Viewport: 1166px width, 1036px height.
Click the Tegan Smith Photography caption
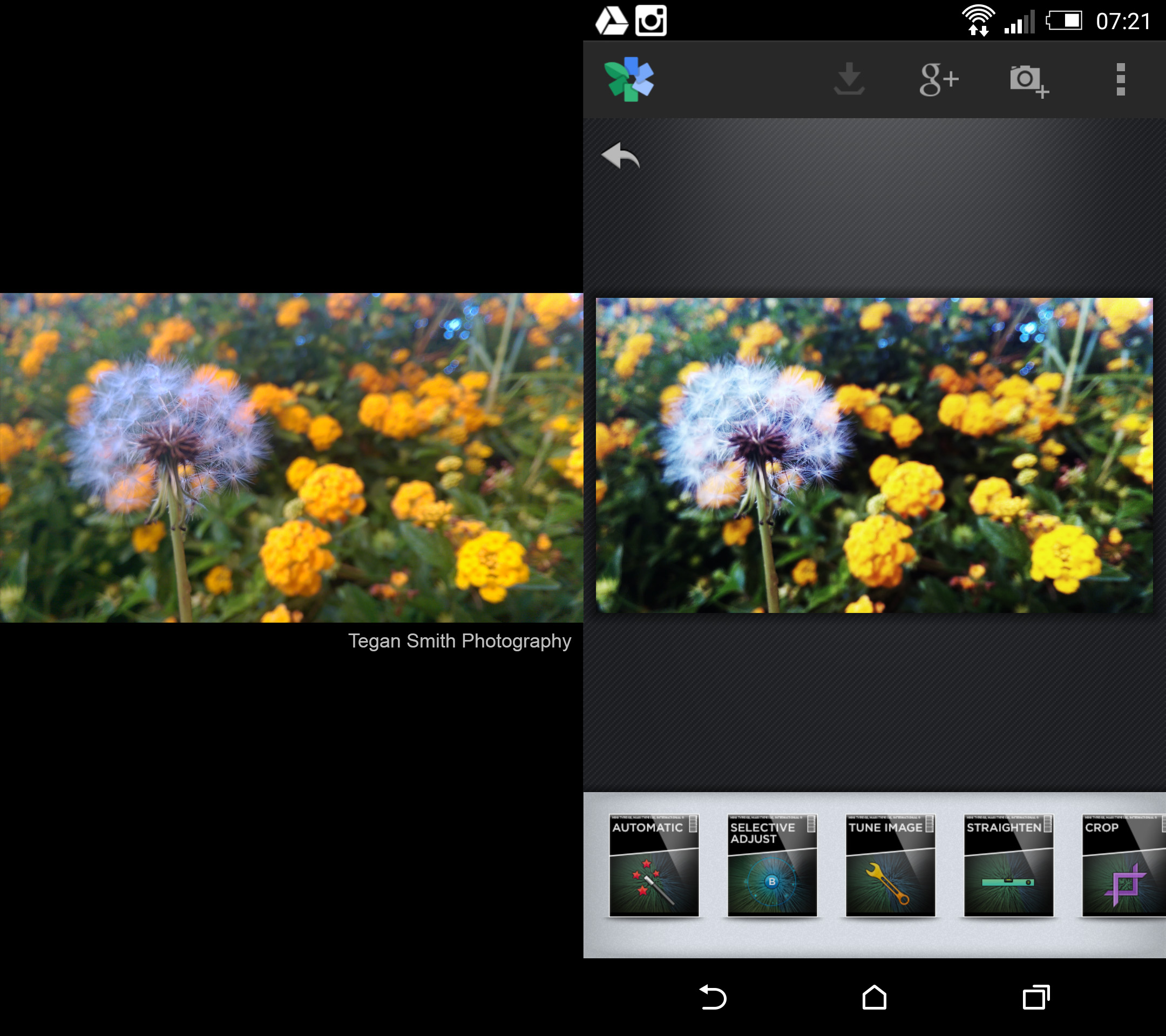[x=459, y=641]
